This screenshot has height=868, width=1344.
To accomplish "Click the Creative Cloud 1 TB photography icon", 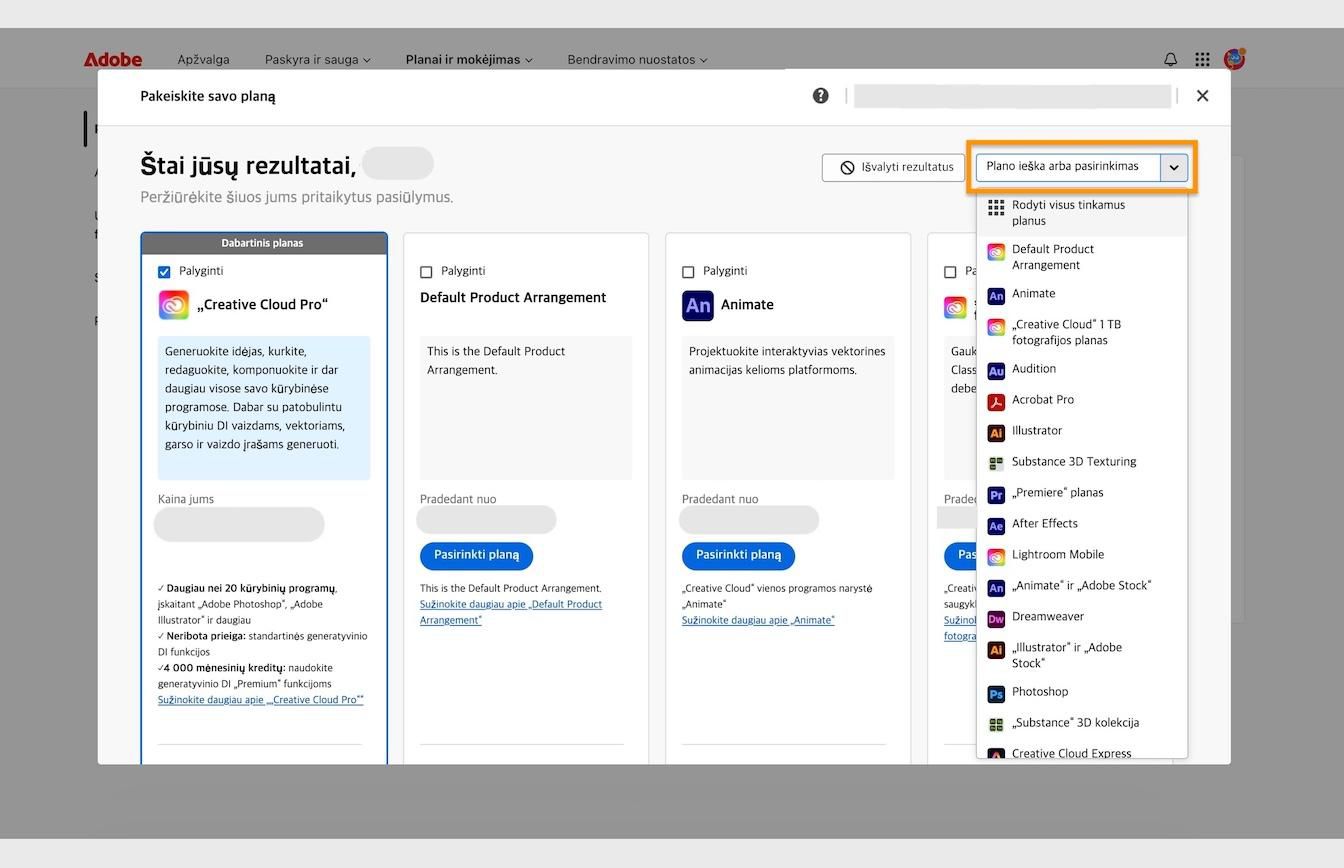I will 996,327.
